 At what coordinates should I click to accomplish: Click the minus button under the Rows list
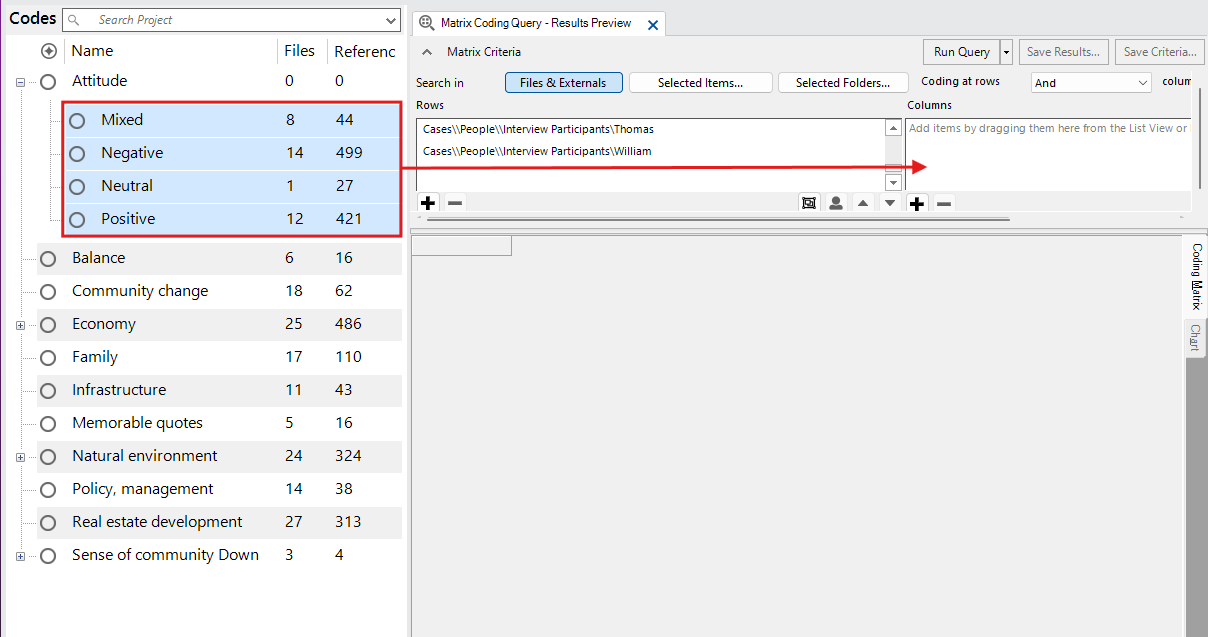click(x=455, y=203)
